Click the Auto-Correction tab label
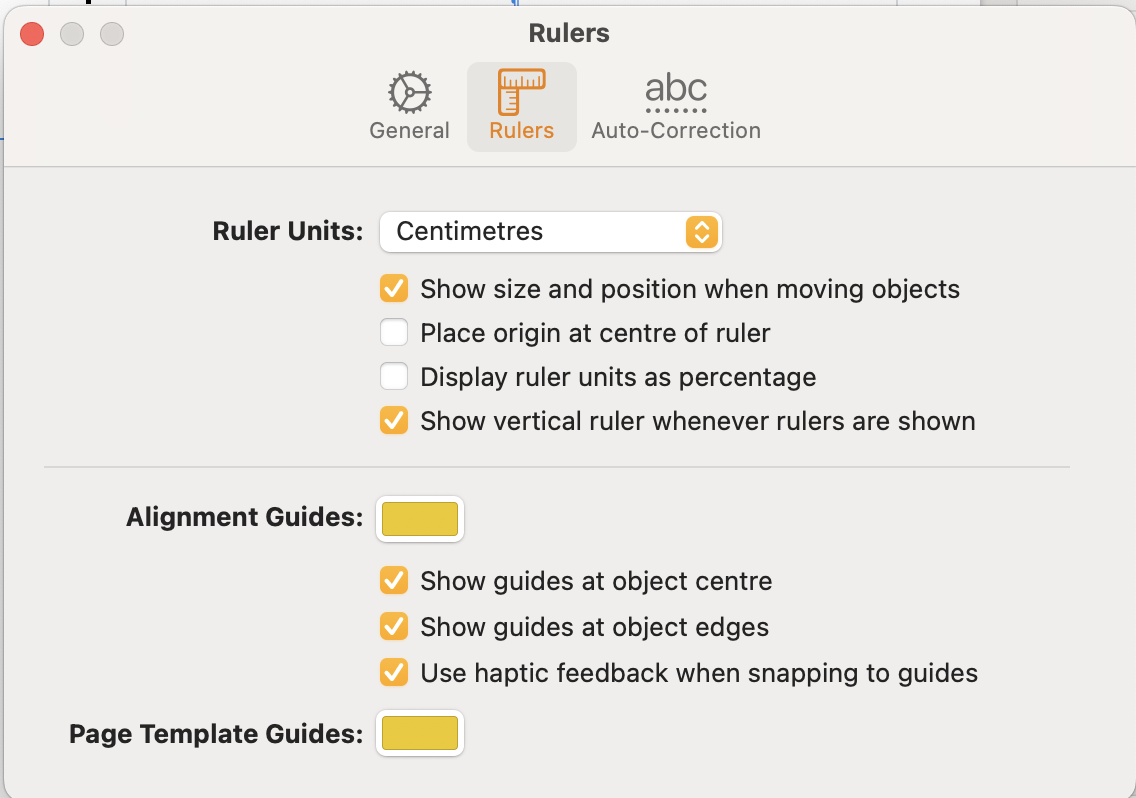 tap(676, 131)
